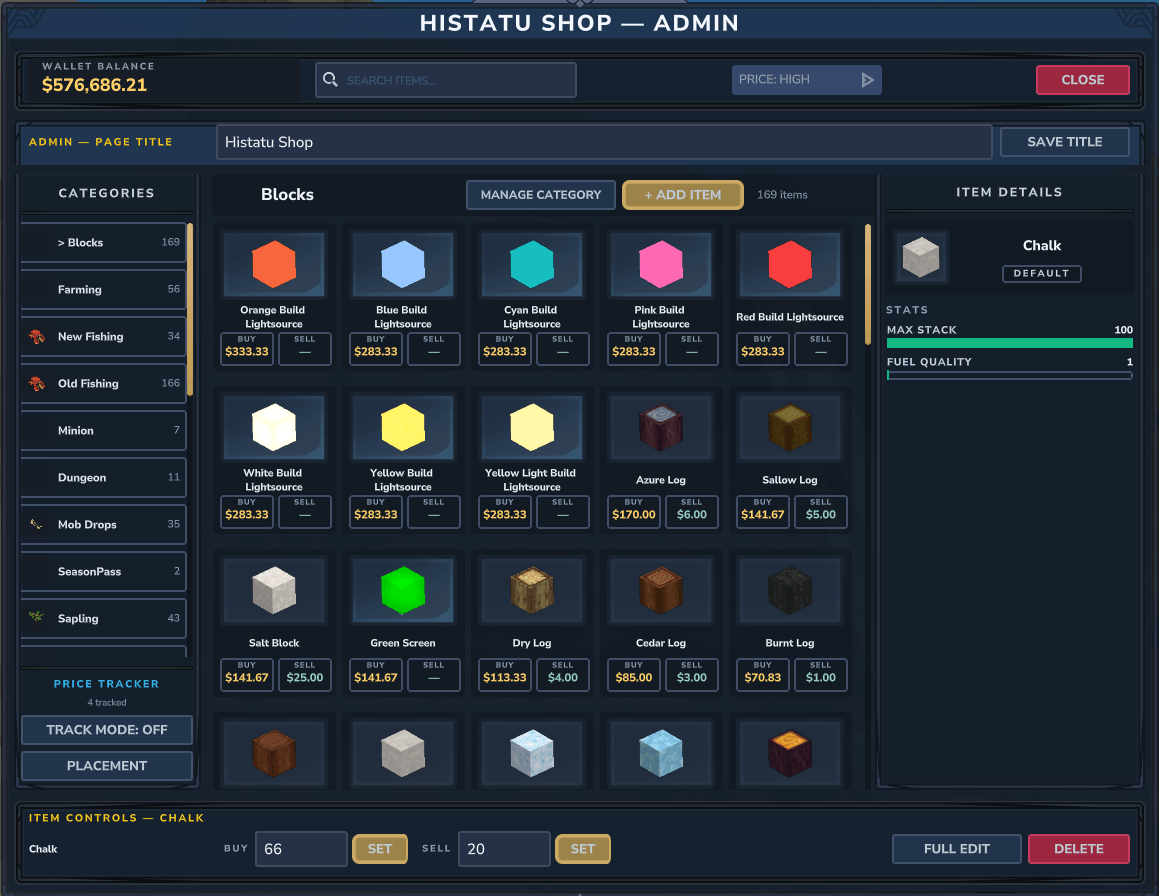Toggle Track Mode off button
The width and height of the screenshot is (1159, 896).
point(107,730)
